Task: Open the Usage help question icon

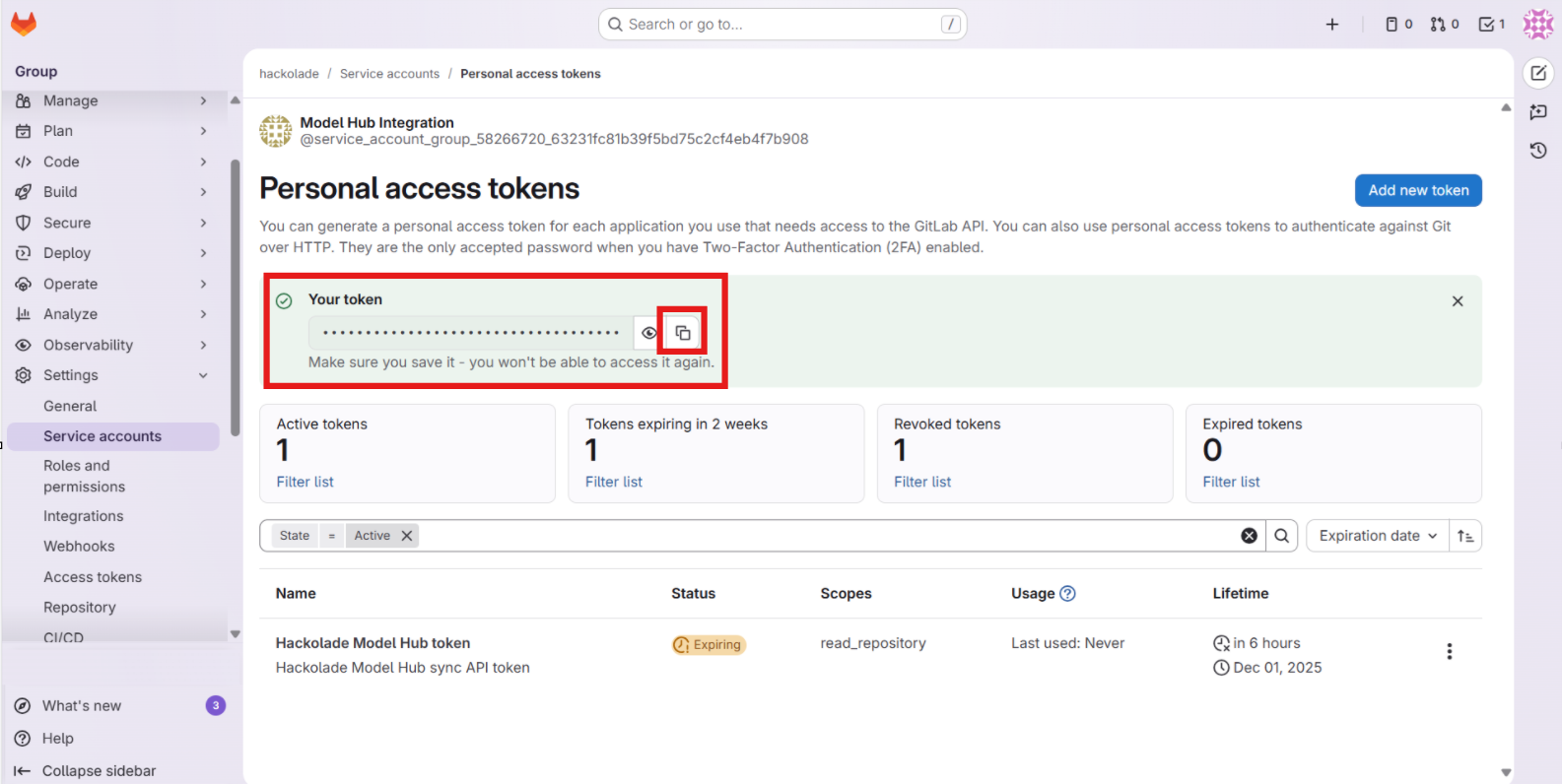Action: (1067, 593)
